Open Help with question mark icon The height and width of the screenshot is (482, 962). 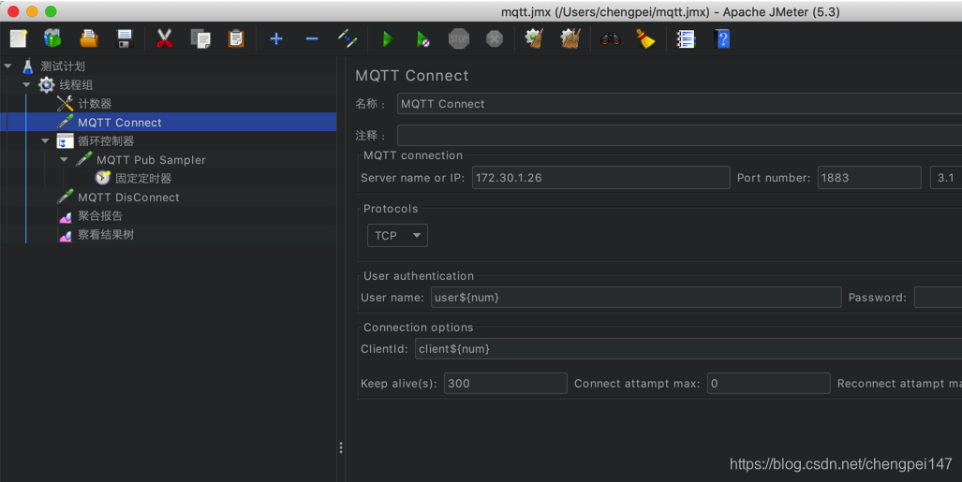point(723,39)
